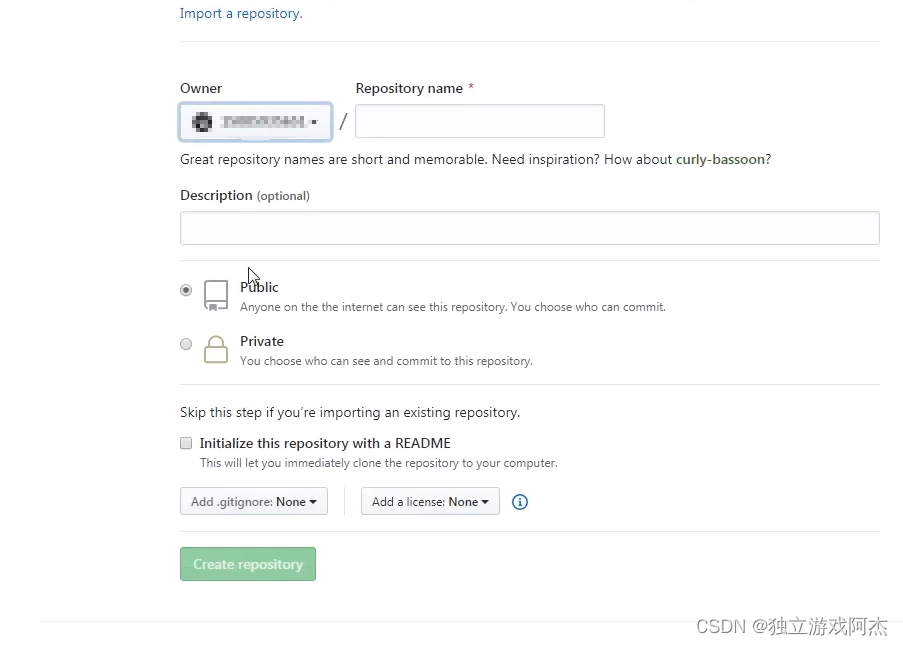Click the Public repository book icon
This screenshot has height=645, width=903.
216,295
